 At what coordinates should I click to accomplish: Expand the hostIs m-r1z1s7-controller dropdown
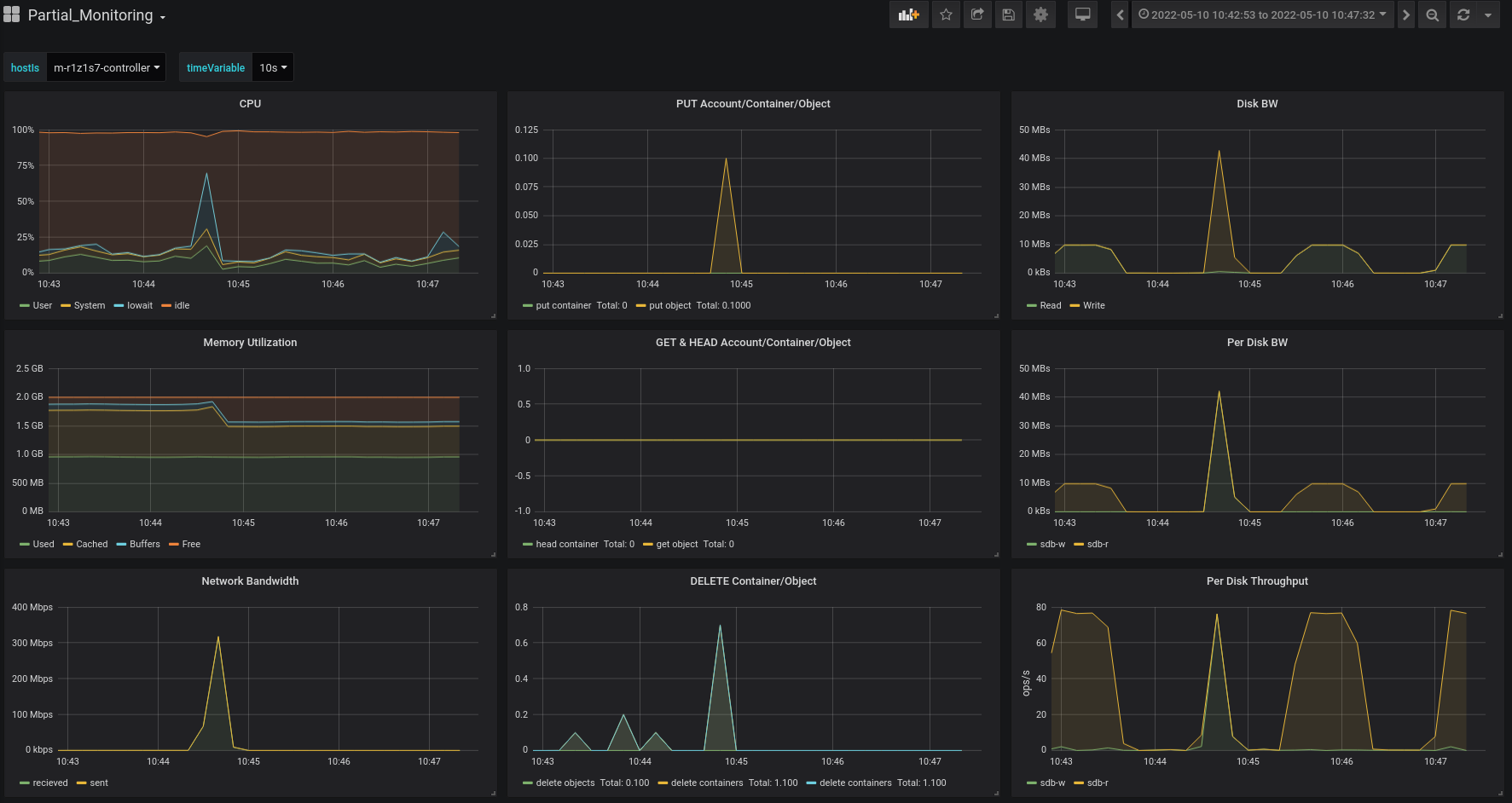click(x=106, y=67)
